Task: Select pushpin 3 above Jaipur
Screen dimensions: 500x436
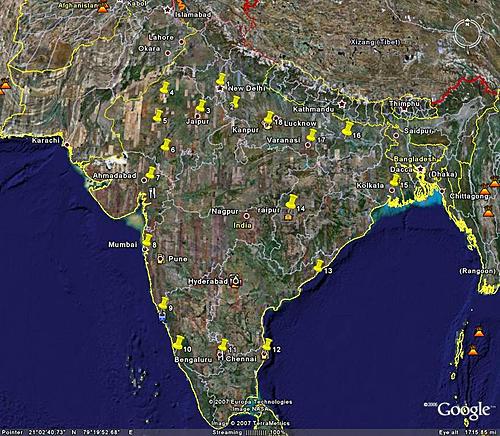Action: [x=200, y=105]
